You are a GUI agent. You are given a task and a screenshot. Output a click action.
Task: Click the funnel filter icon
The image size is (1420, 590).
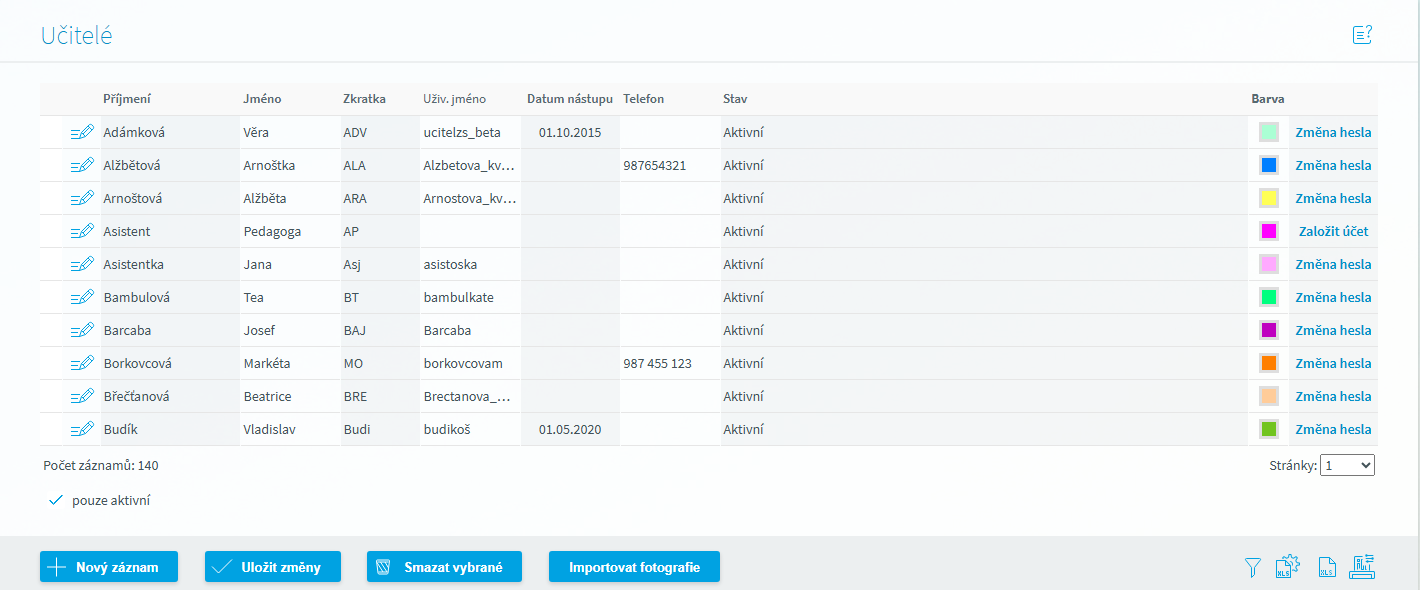click(x=1253, y=567)
